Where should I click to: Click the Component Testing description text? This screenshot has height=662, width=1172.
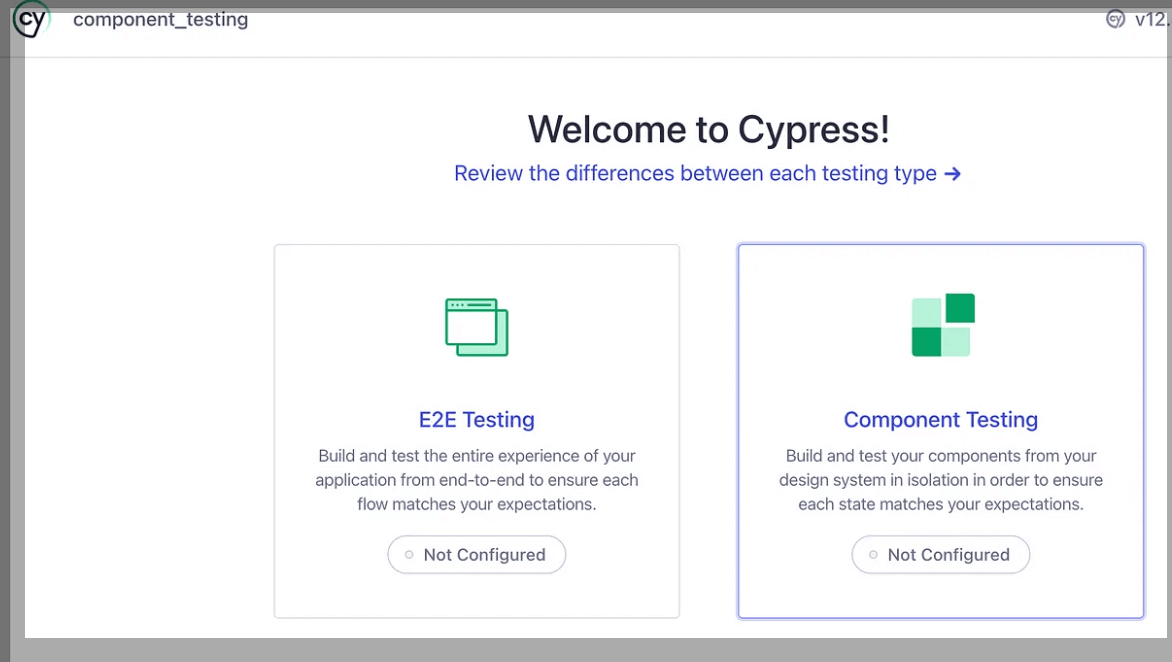tap(941, 480)
